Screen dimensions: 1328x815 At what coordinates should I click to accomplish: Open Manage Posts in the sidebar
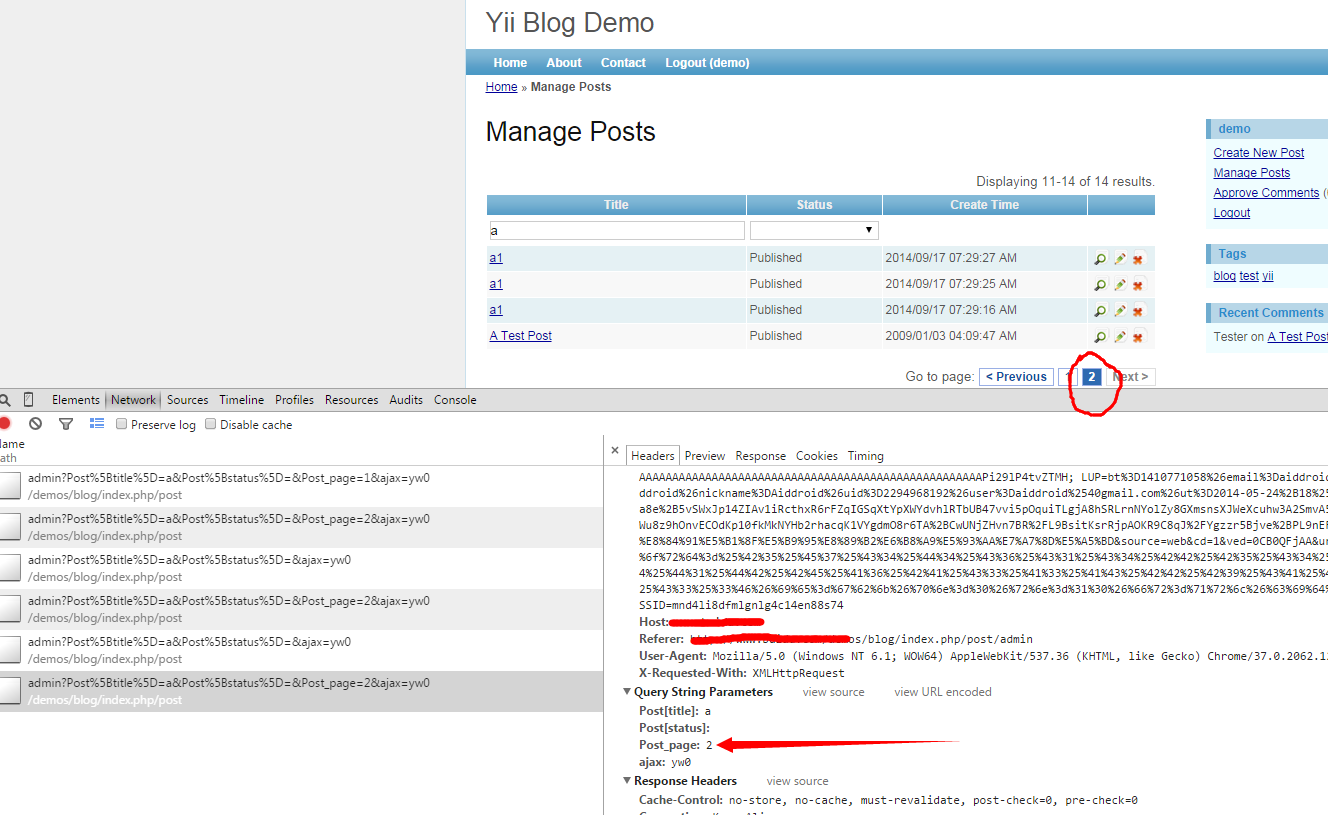(x=1252, y=173)
